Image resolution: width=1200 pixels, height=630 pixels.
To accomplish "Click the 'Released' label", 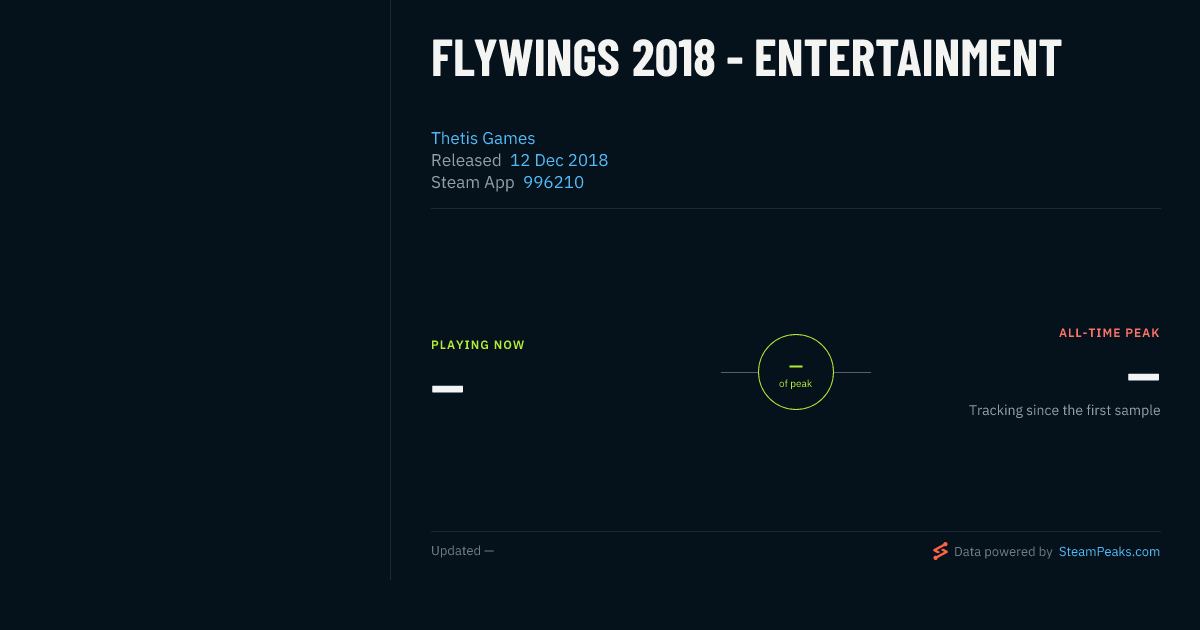I will coord(466,160).
